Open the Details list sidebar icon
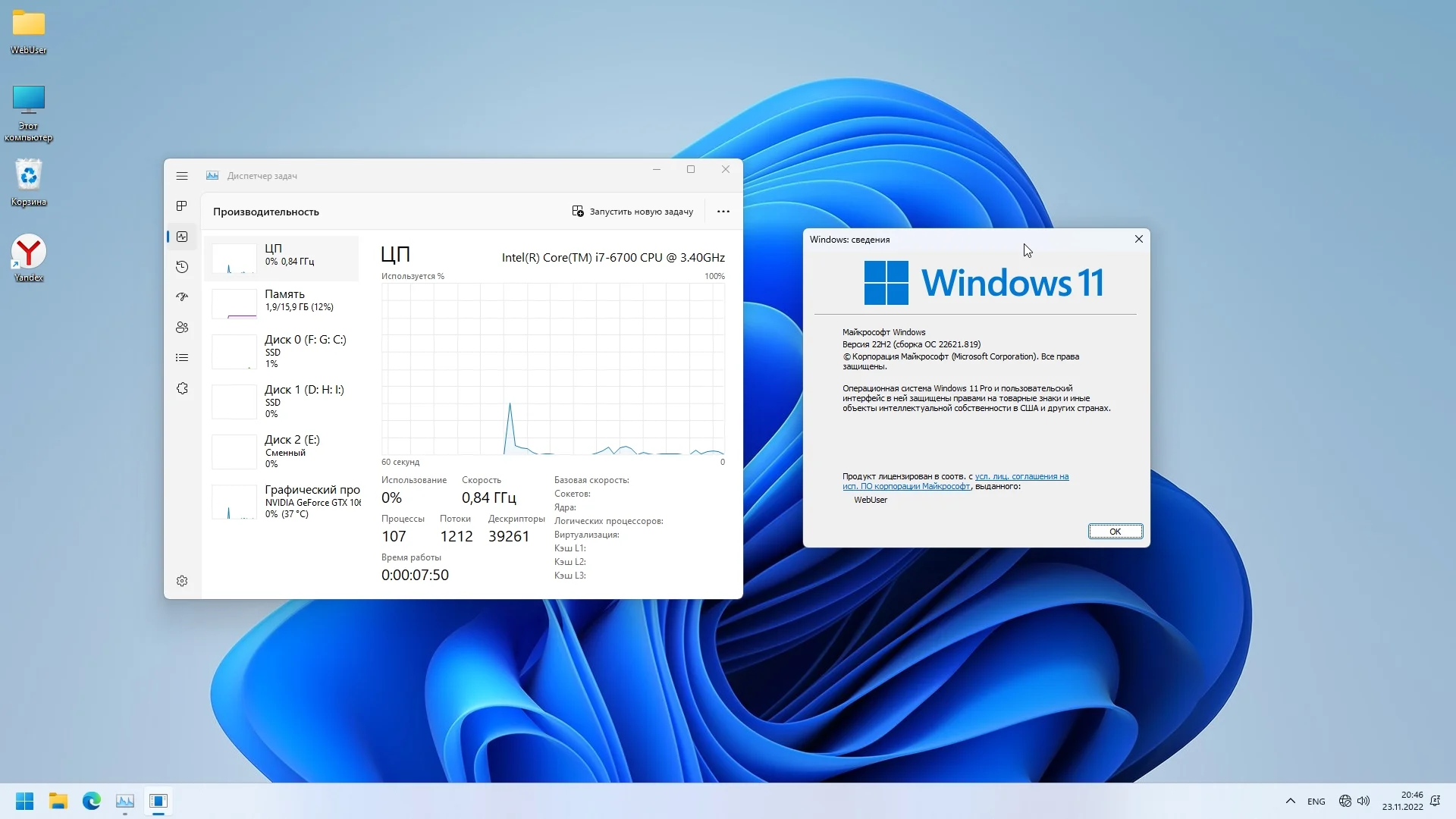Image resolution: width=1456 pixels, height=819 pixels. (182, 358)
